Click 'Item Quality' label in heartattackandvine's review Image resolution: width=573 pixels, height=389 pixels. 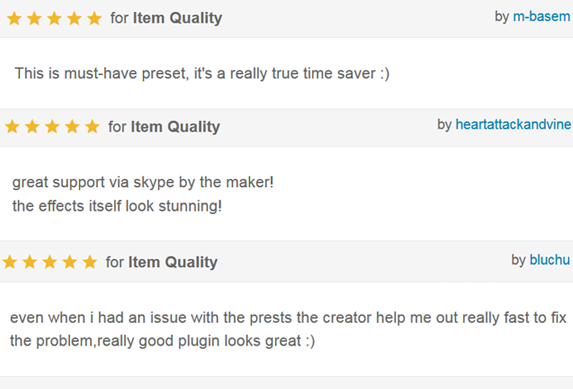175,127
